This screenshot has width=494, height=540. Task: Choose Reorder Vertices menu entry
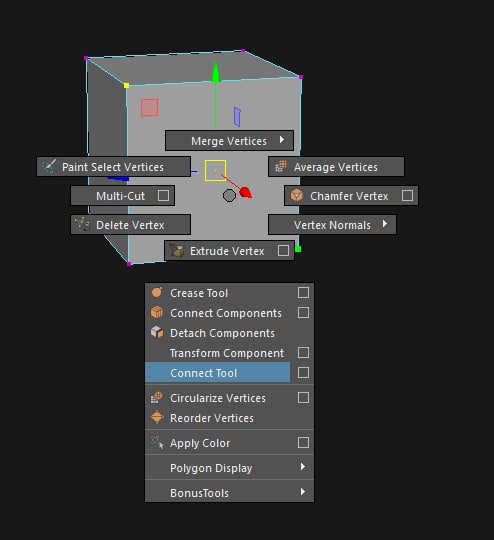(229, 418)
